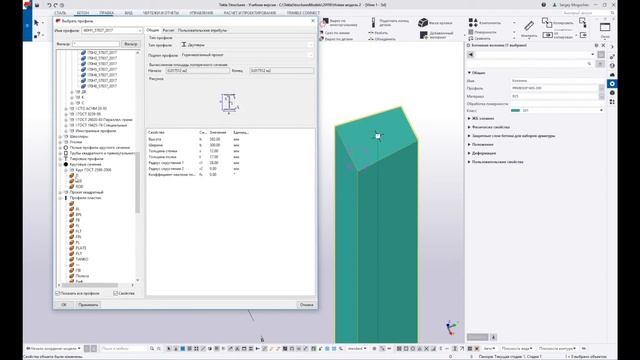Expand the Деформация properties section
This screenshot has height=360, width=640.
(x=469, y=153)
